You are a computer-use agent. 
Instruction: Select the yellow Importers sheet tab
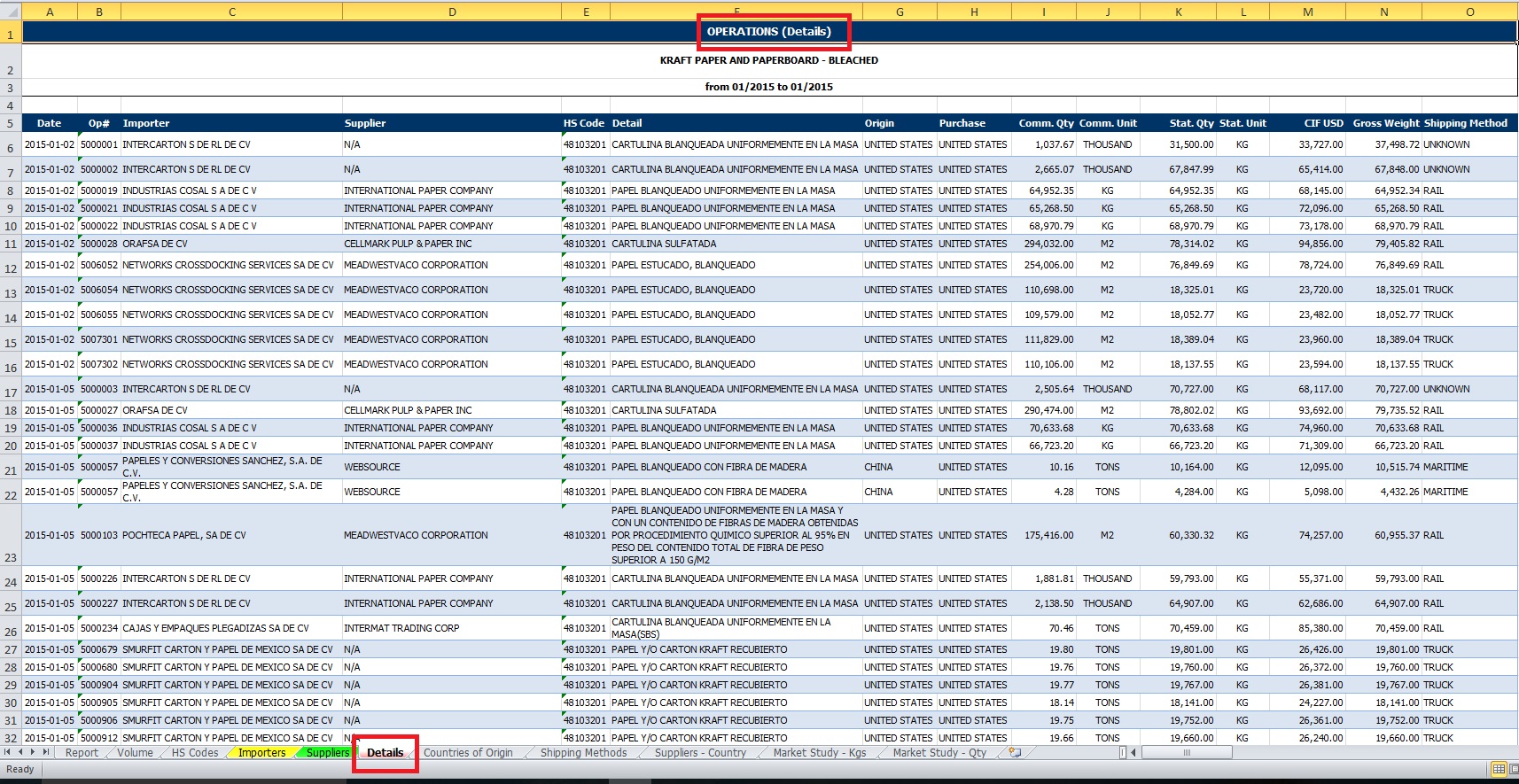coord(261,752)
